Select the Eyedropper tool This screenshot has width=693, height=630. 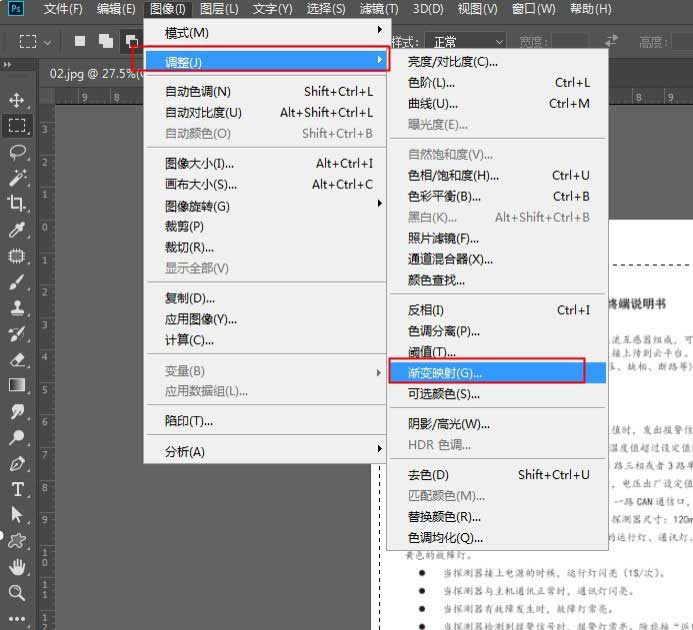coord(17,230)
